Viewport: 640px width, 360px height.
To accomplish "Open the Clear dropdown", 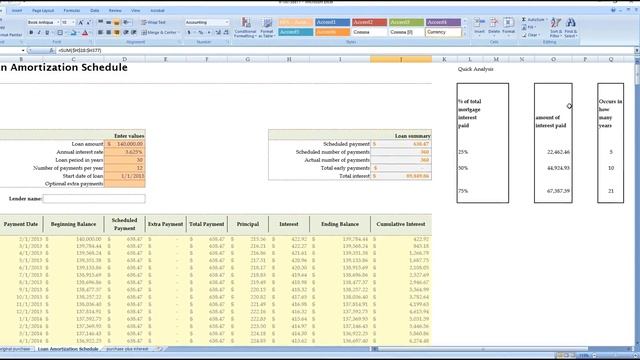I will (530, 35).
